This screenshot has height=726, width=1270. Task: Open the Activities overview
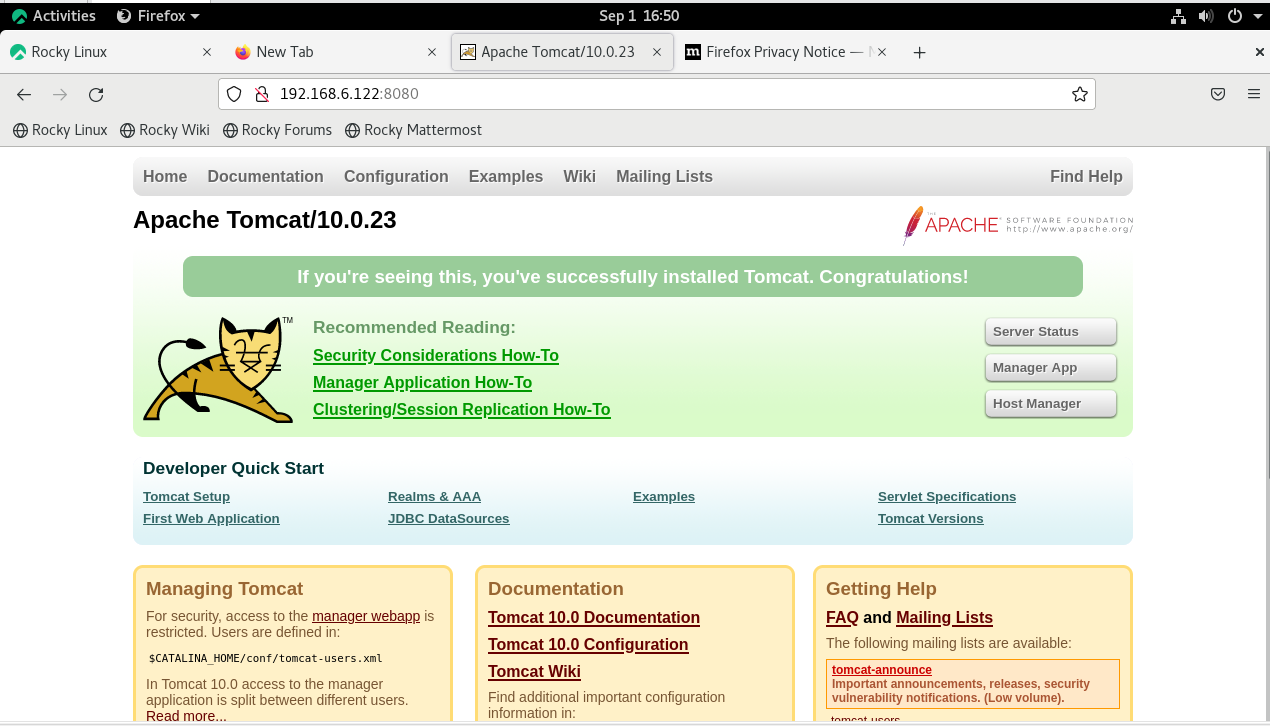(54, 16)
